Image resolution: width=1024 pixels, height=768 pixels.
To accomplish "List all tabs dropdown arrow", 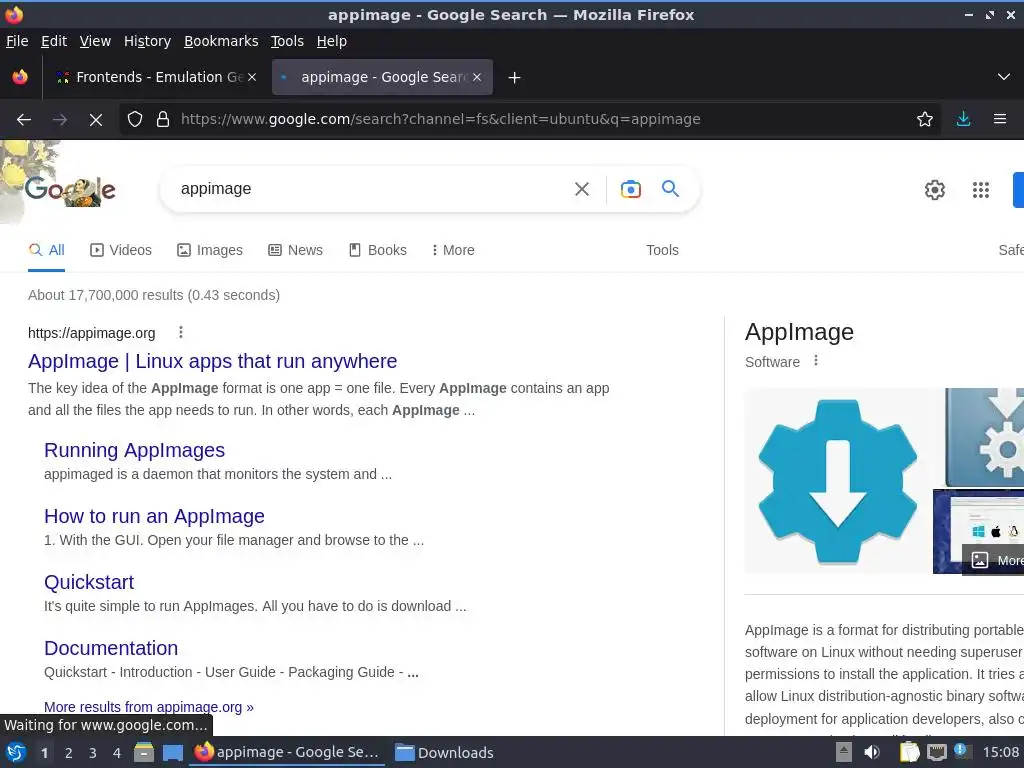I will pyautogui.click(x=1004, y=77).
